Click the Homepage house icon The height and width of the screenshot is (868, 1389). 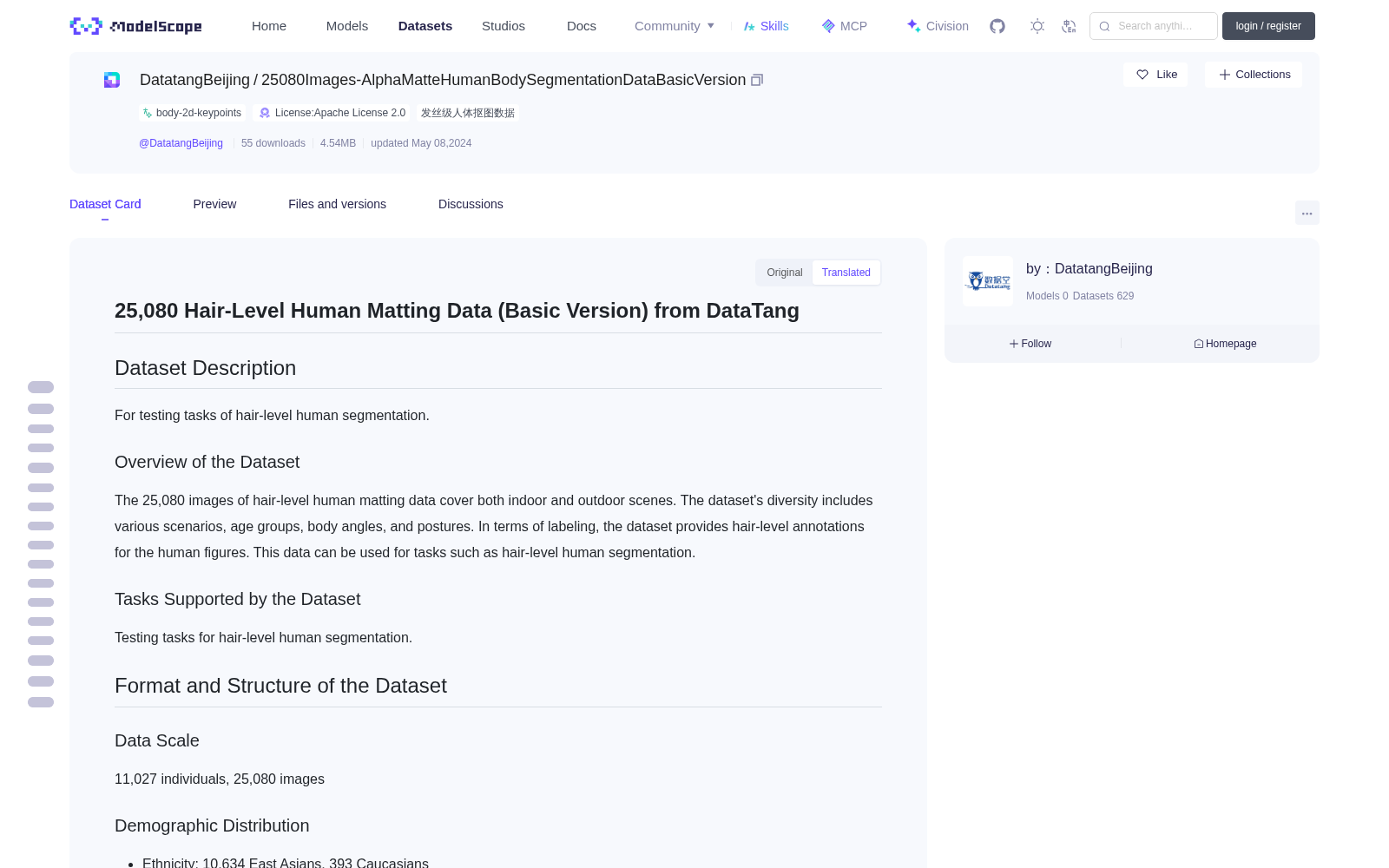coord(1199,344)
